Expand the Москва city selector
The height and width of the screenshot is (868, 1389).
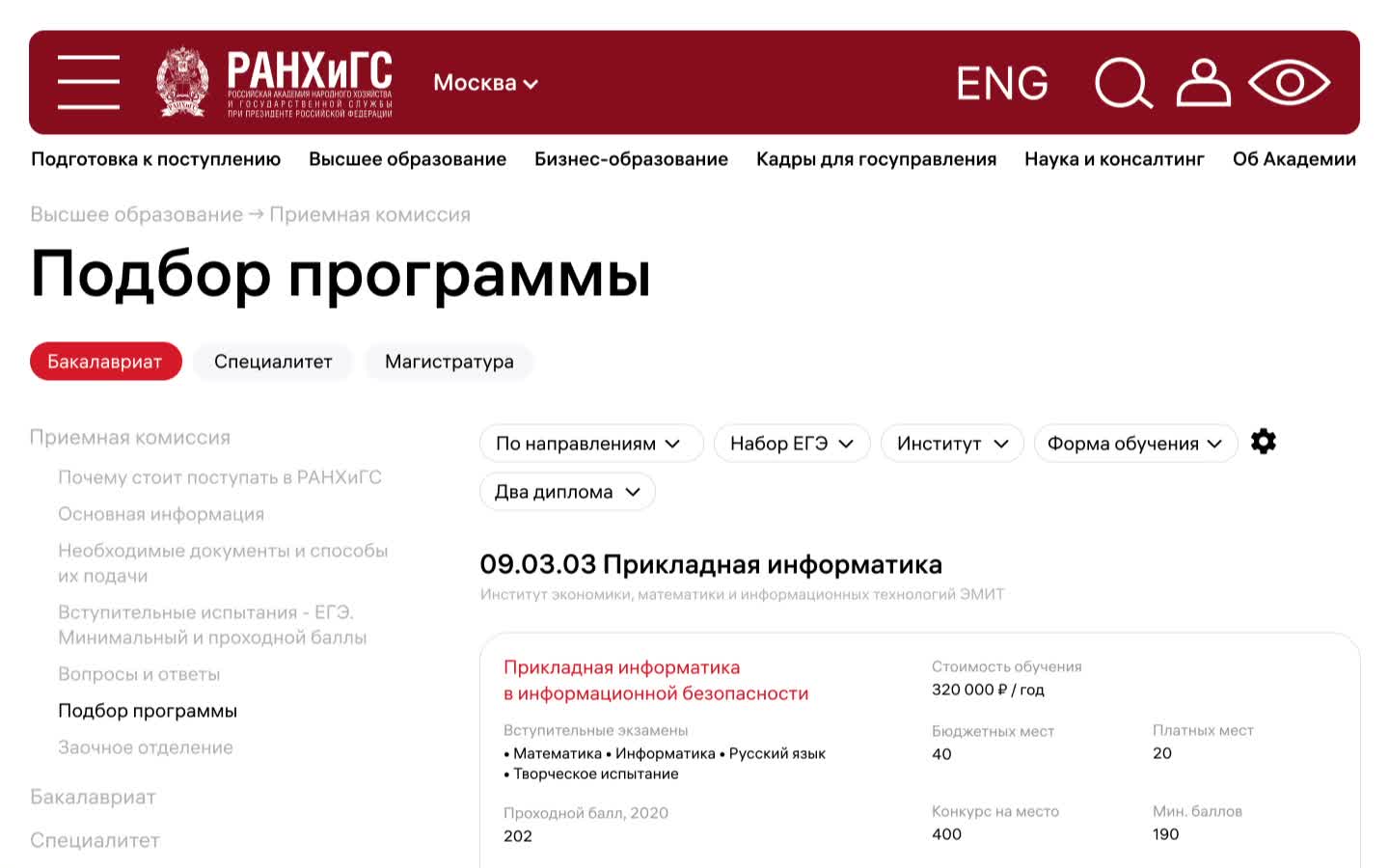point(485,83)
